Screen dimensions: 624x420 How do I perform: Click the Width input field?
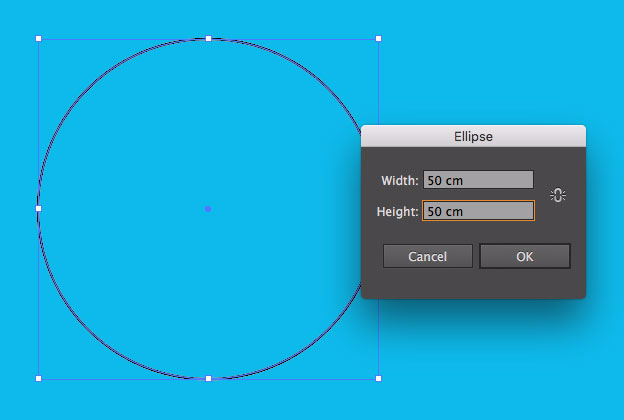[477, 181]
